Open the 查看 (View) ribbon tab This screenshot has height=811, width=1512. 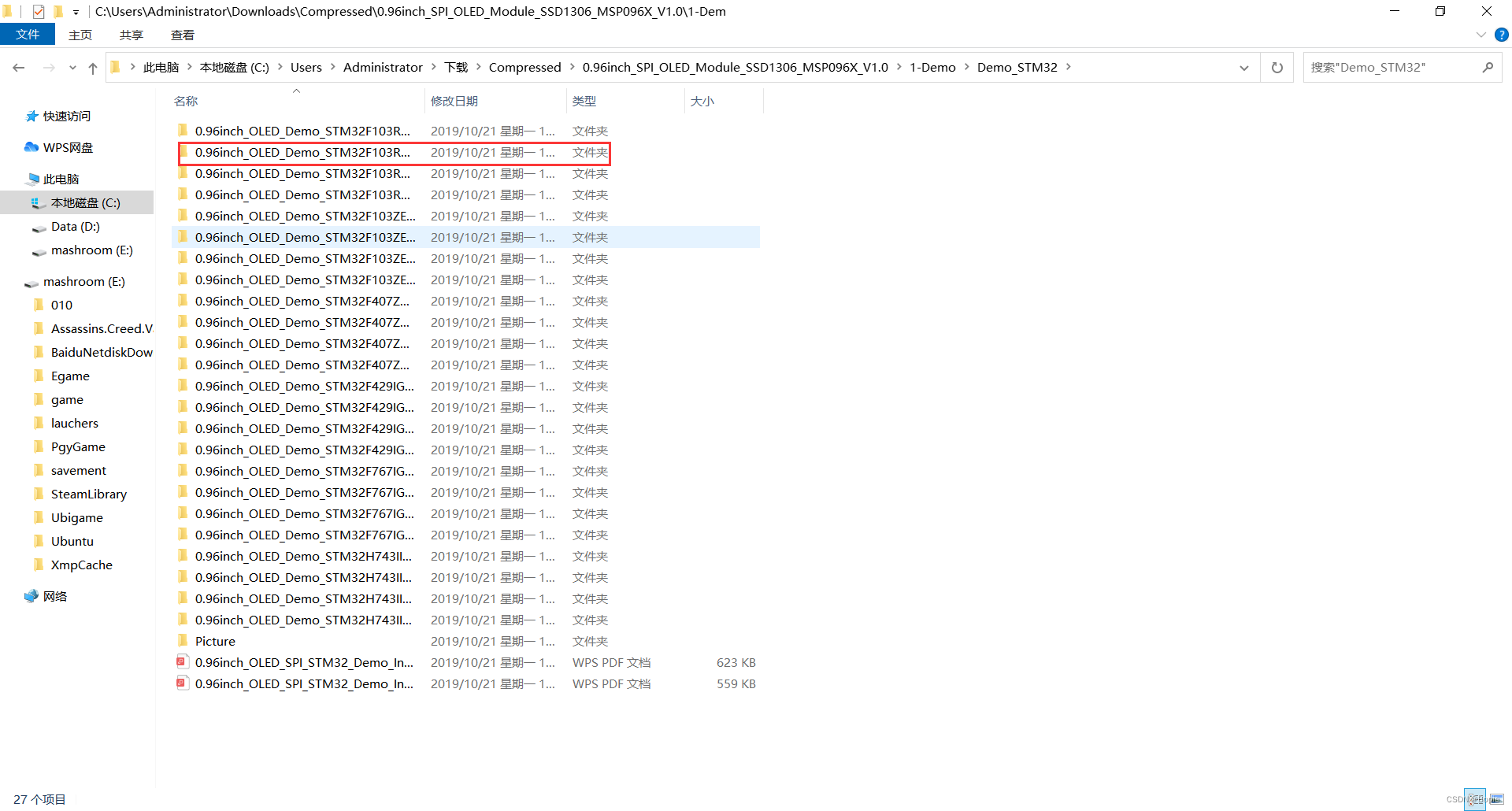pos(183,35)
